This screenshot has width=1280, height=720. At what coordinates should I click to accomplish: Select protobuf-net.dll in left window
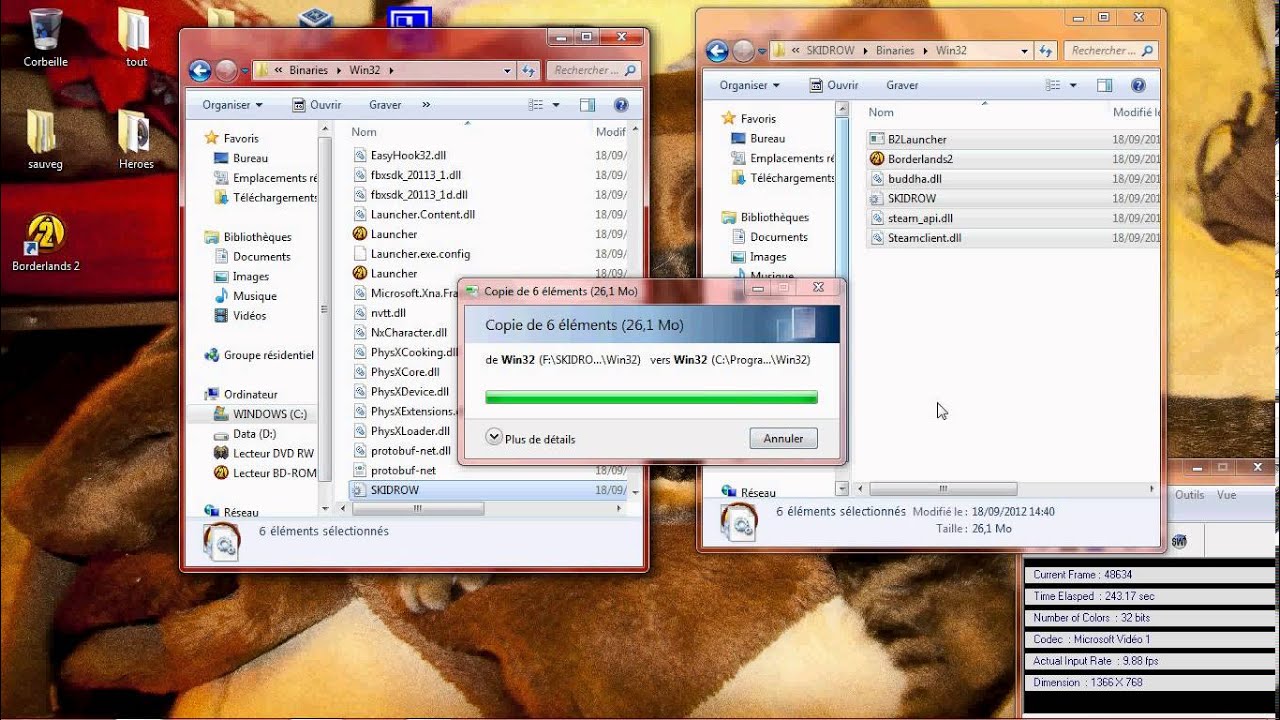(410, 451)
